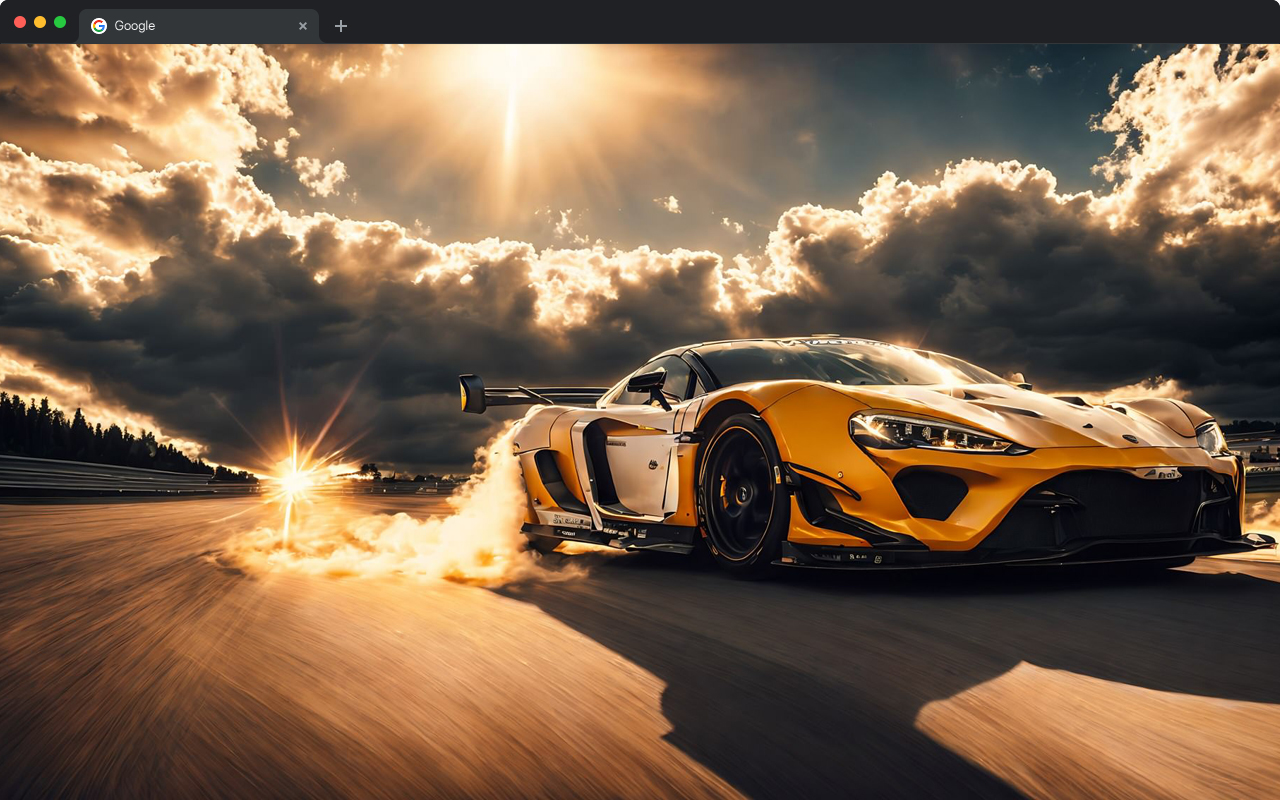Open a new tab with the plus button
This screenshot has height=800, width=1280.
tap(341, 26)
